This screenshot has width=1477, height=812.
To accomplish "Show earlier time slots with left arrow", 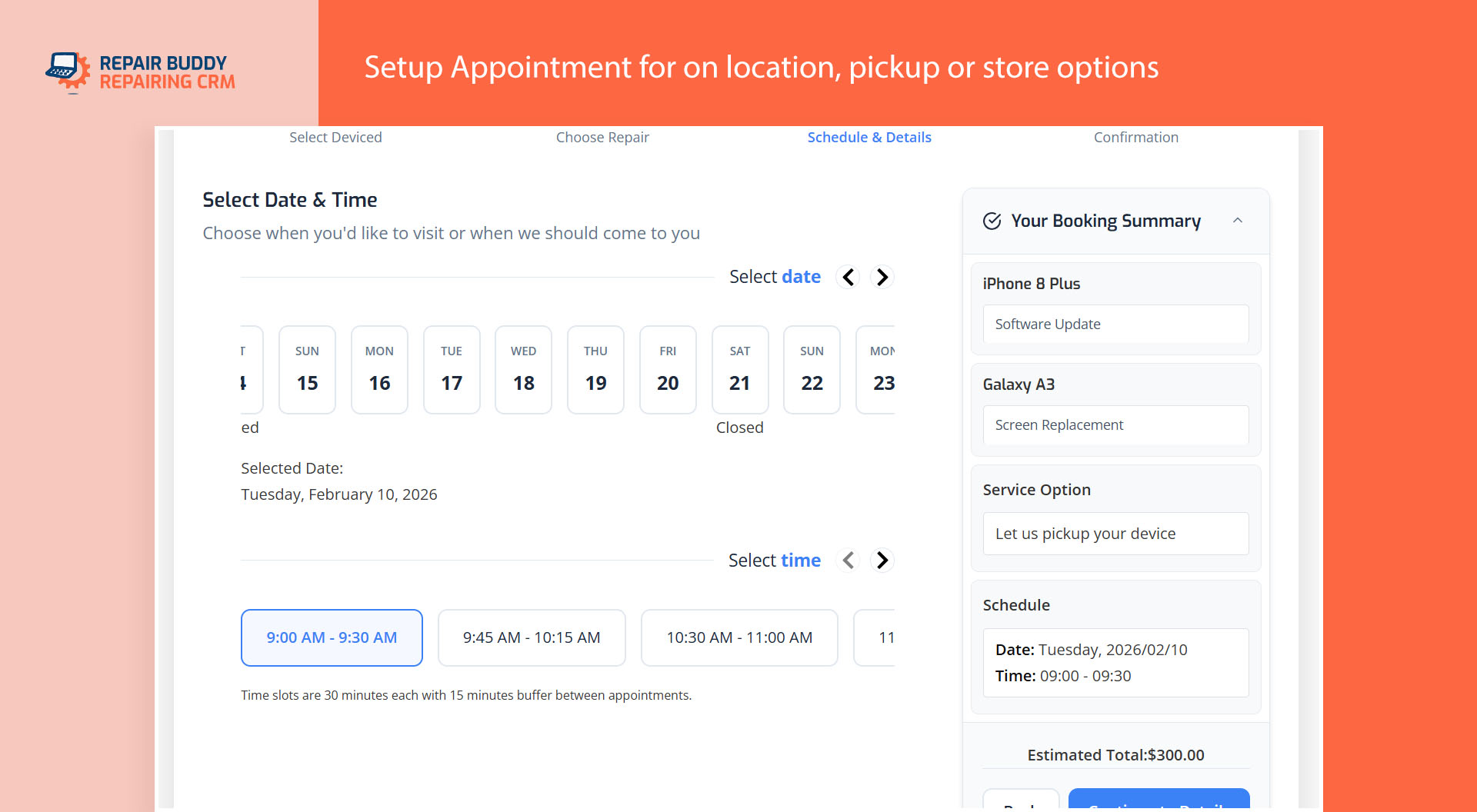I will tap(849, 561).
